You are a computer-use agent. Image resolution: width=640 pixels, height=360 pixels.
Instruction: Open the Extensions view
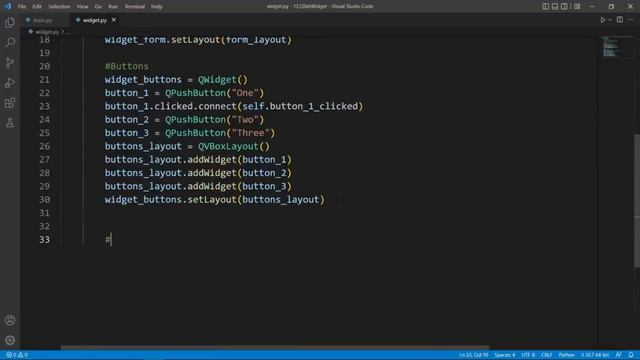pyautogui.click(x=10, y=103)
